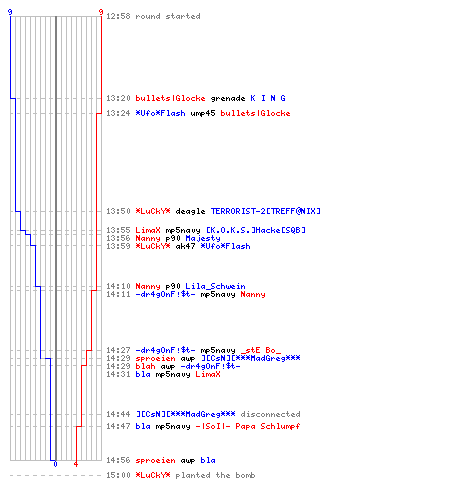Click the 14:56 timestamp marker
450x500 pixels.
point(118,460)
